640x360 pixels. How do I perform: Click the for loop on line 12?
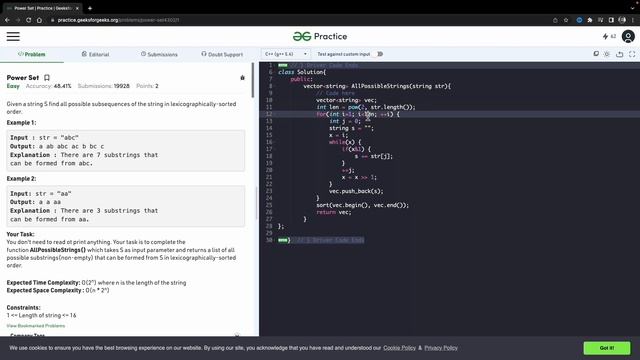(x=358, y=114)
